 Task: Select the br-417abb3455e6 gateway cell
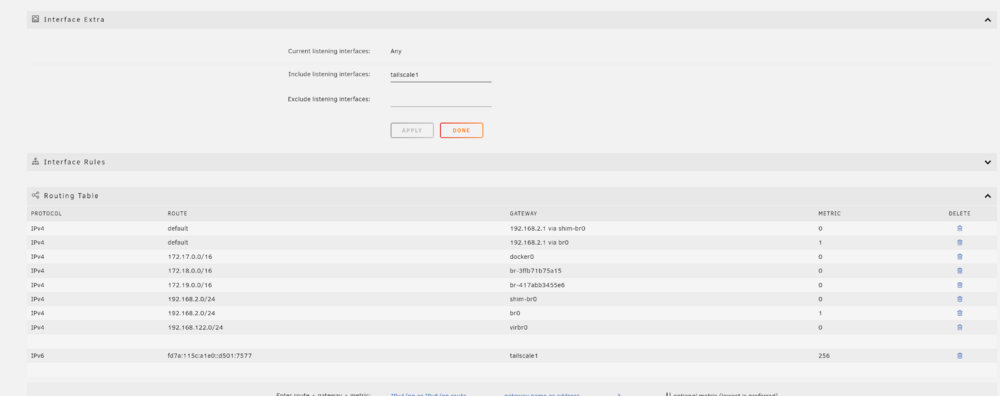[x=537, y=285]
